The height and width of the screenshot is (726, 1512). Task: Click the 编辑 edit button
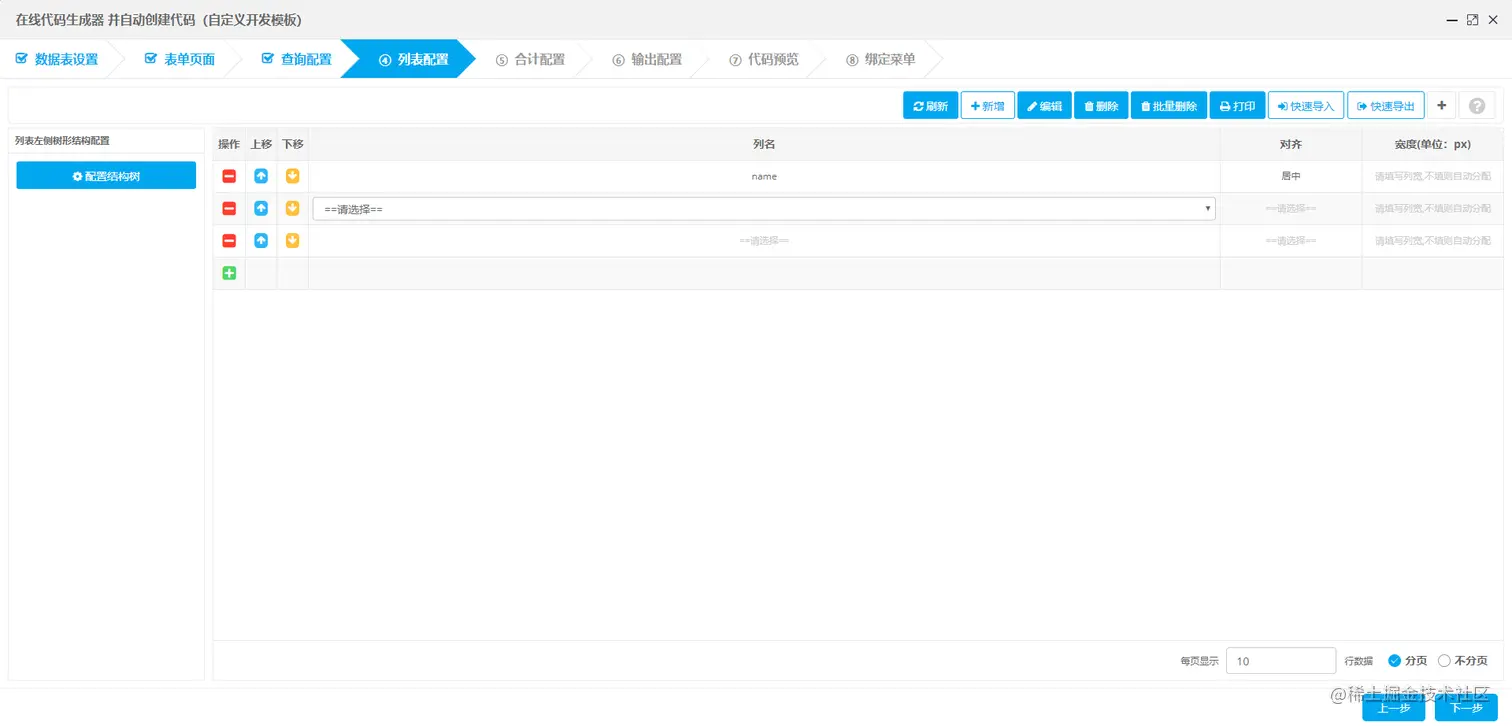tap(1044, 105)
